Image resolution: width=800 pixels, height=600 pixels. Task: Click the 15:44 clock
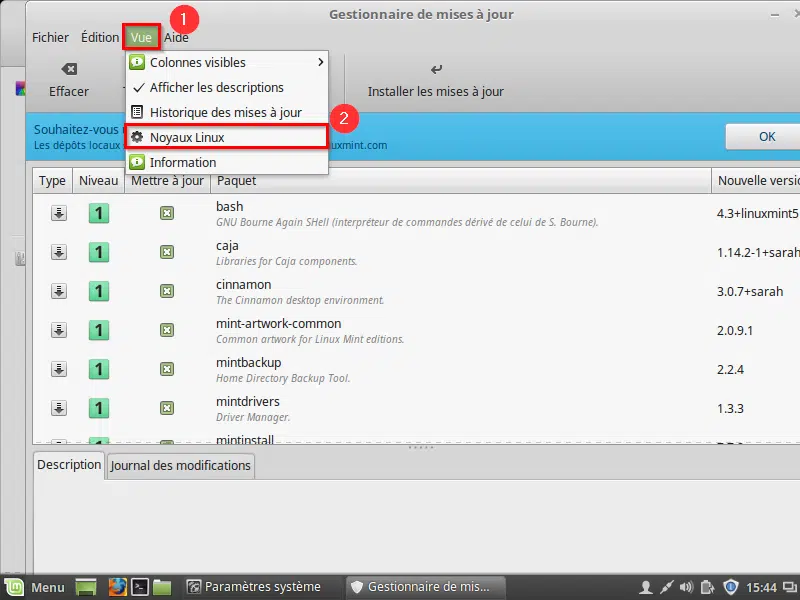(761, 588)
